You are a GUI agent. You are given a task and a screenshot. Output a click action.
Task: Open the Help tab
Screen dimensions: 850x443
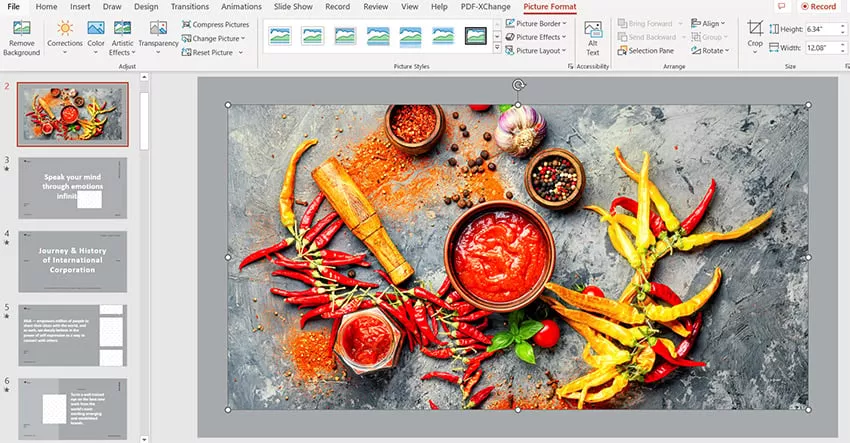click(x=439, y=7)
